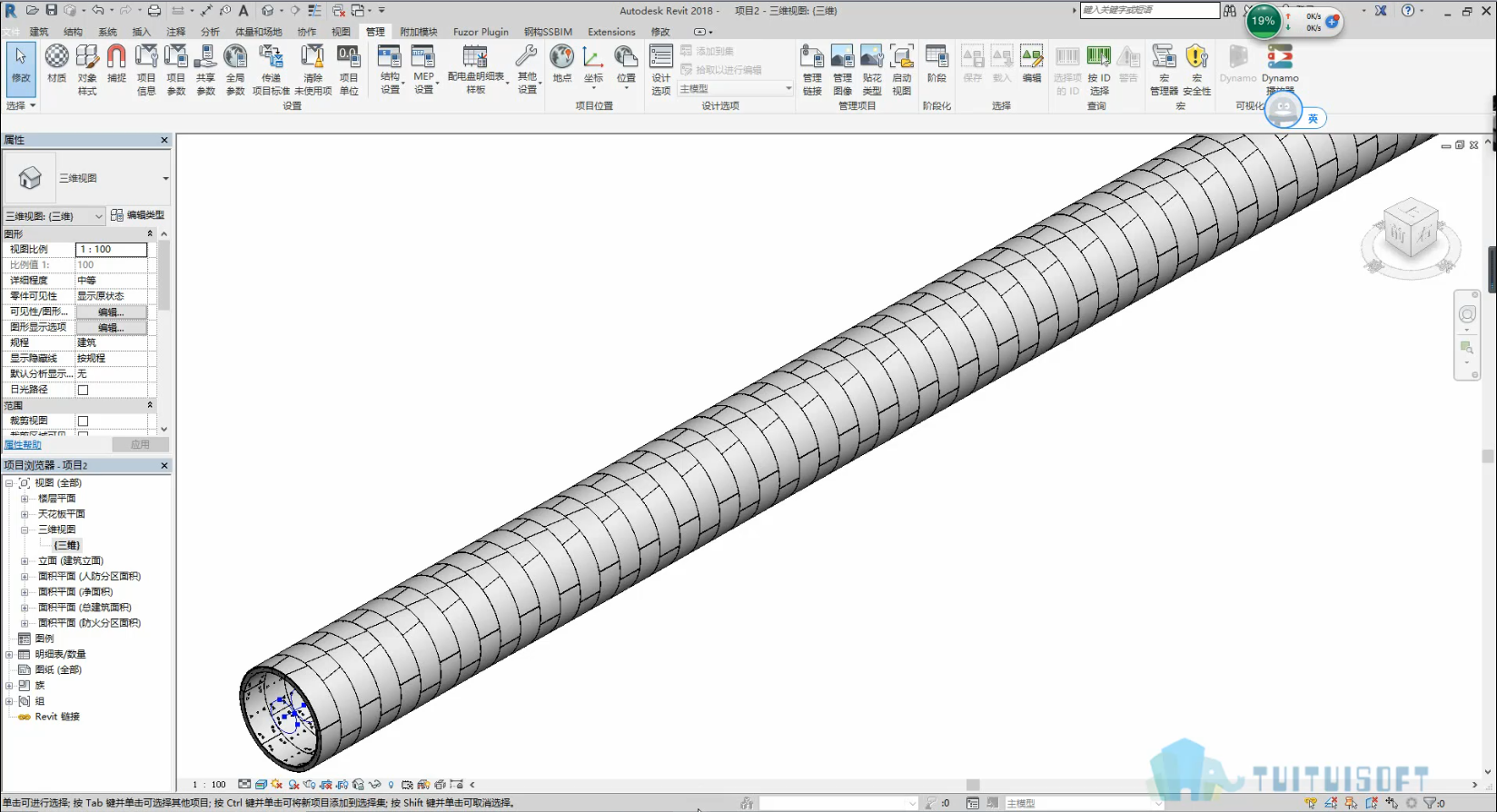Expand the 楼层平面 tree node

25,499
